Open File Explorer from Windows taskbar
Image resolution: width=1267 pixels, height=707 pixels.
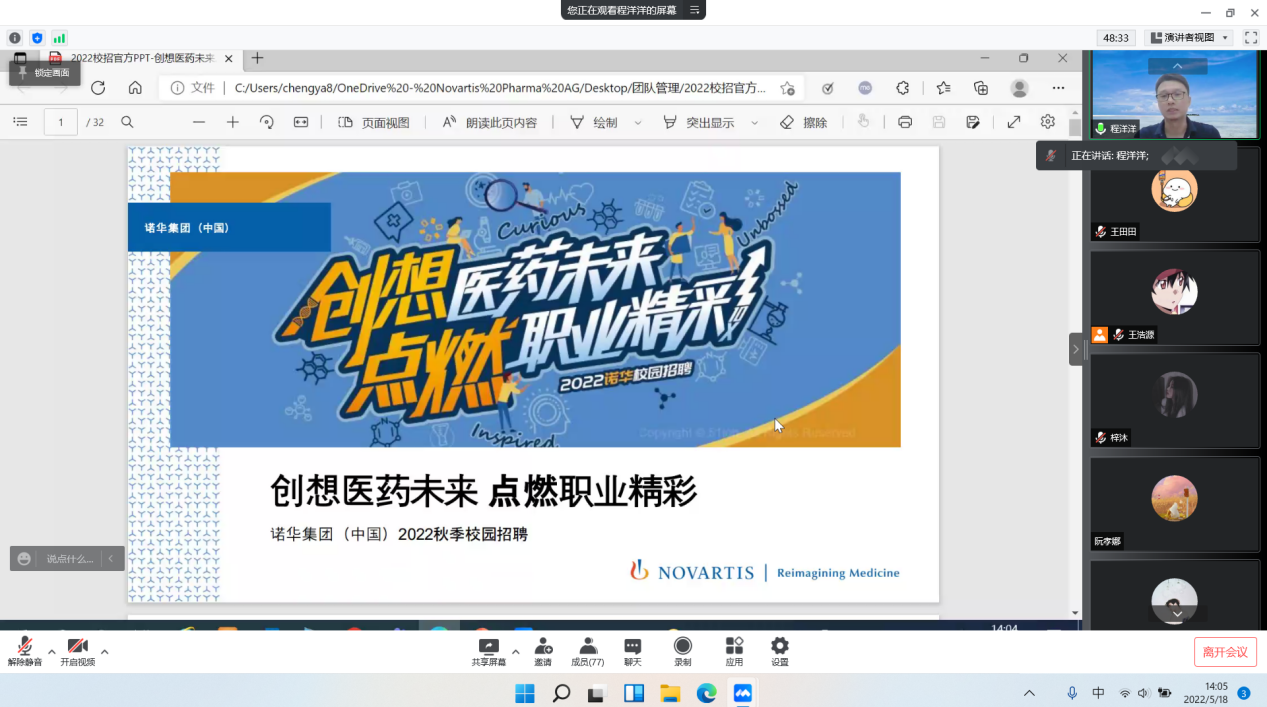click(x=669, y=693)
